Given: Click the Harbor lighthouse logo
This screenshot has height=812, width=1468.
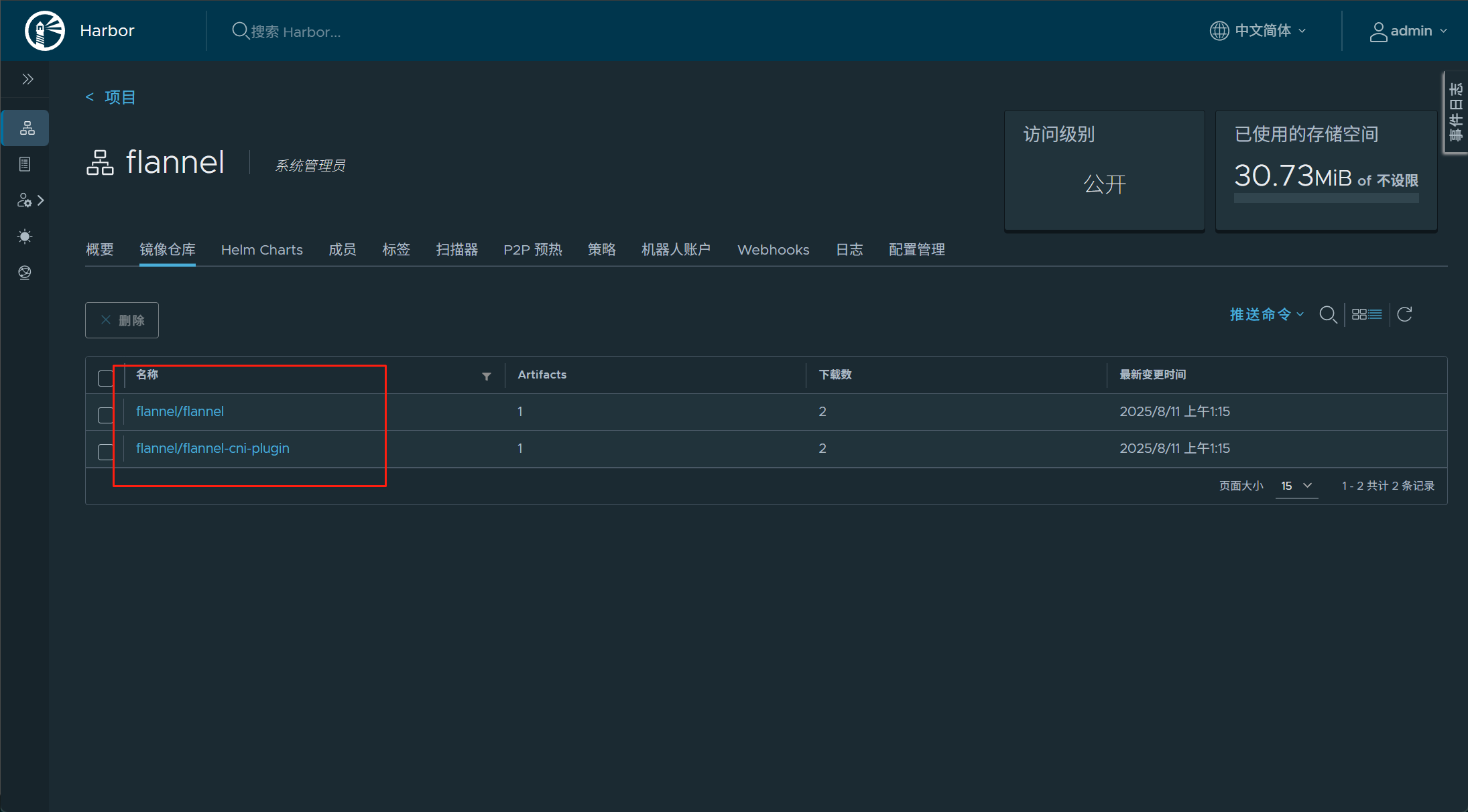Looking at the screenshot, I should click(x=44, y=31).
